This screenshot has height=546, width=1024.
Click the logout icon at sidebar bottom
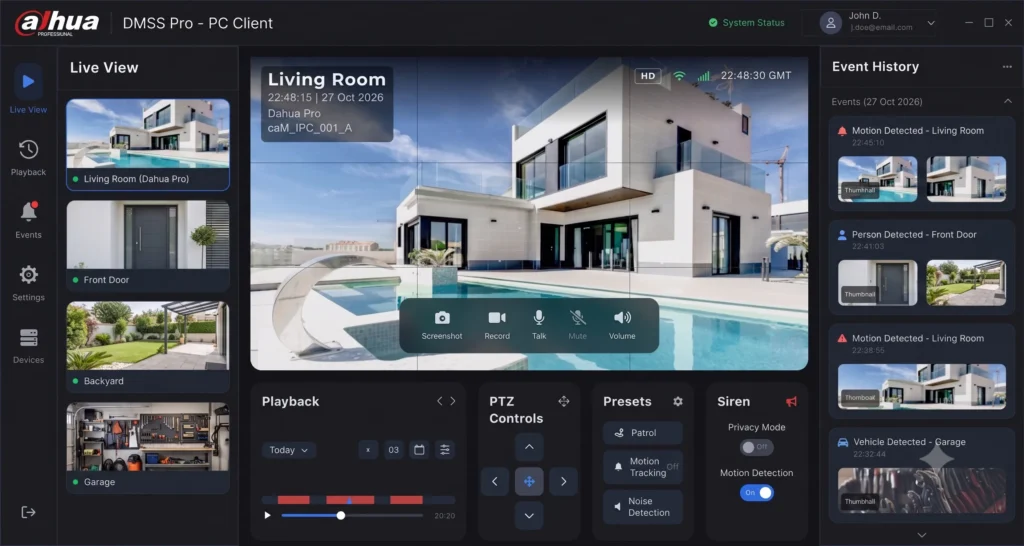click(28, 512)
